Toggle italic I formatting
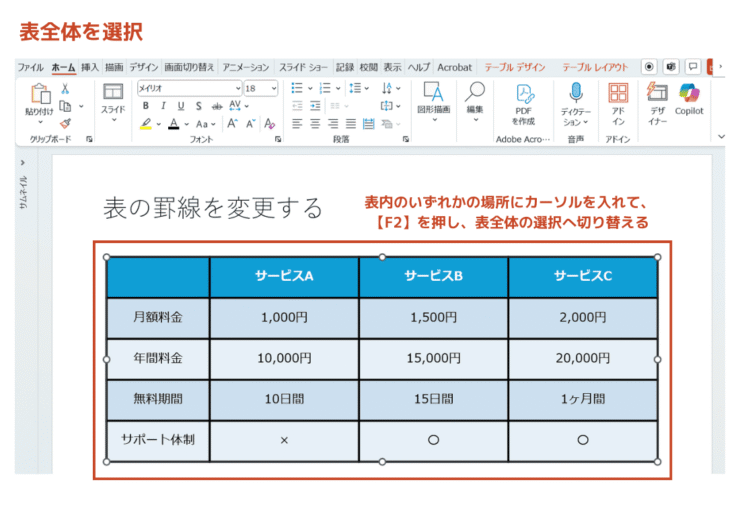This screenshot has width=740, height=505. pos(163,106)
